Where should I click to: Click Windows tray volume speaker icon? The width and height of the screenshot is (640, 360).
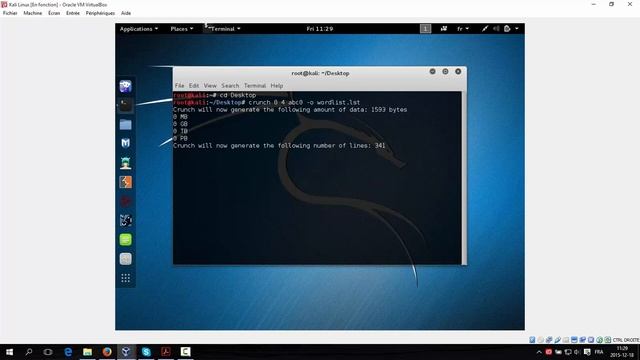tap(577, 352)
